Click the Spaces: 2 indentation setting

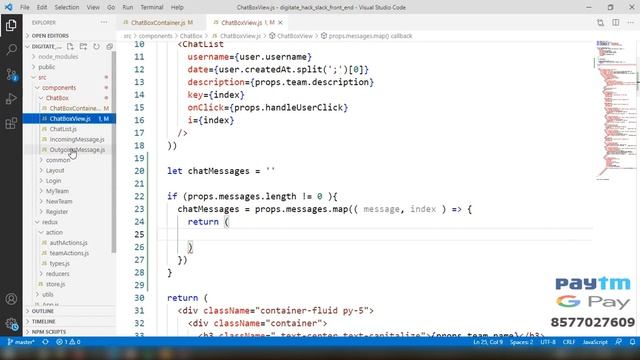(x=521, y=342)
